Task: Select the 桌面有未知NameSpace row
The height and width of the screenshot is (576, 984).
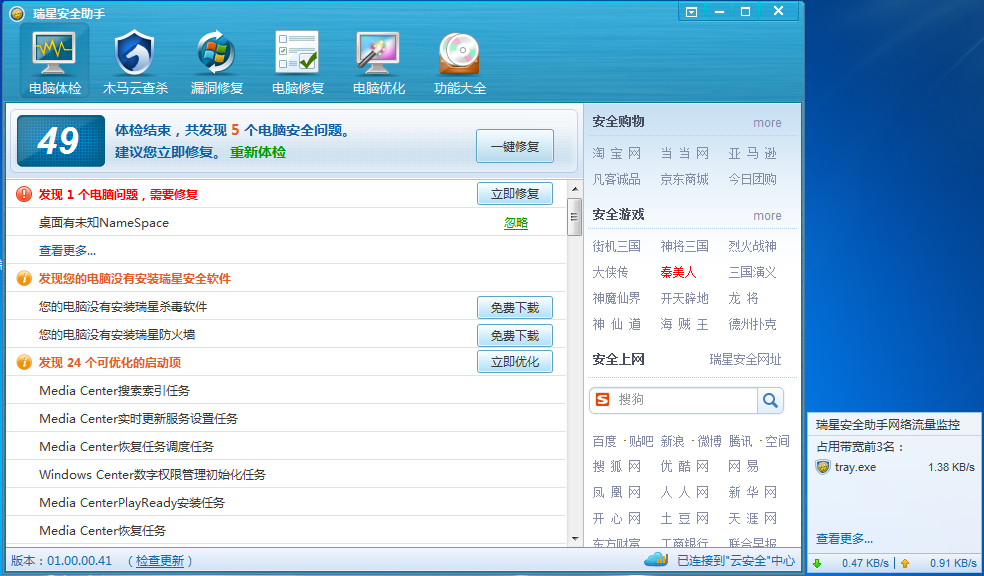Action: click(x=286, y=223)
